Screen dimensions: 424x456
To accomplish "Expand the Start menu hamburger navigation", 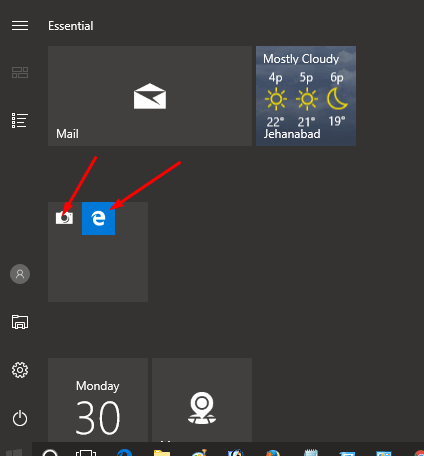I will click(20, 26).
